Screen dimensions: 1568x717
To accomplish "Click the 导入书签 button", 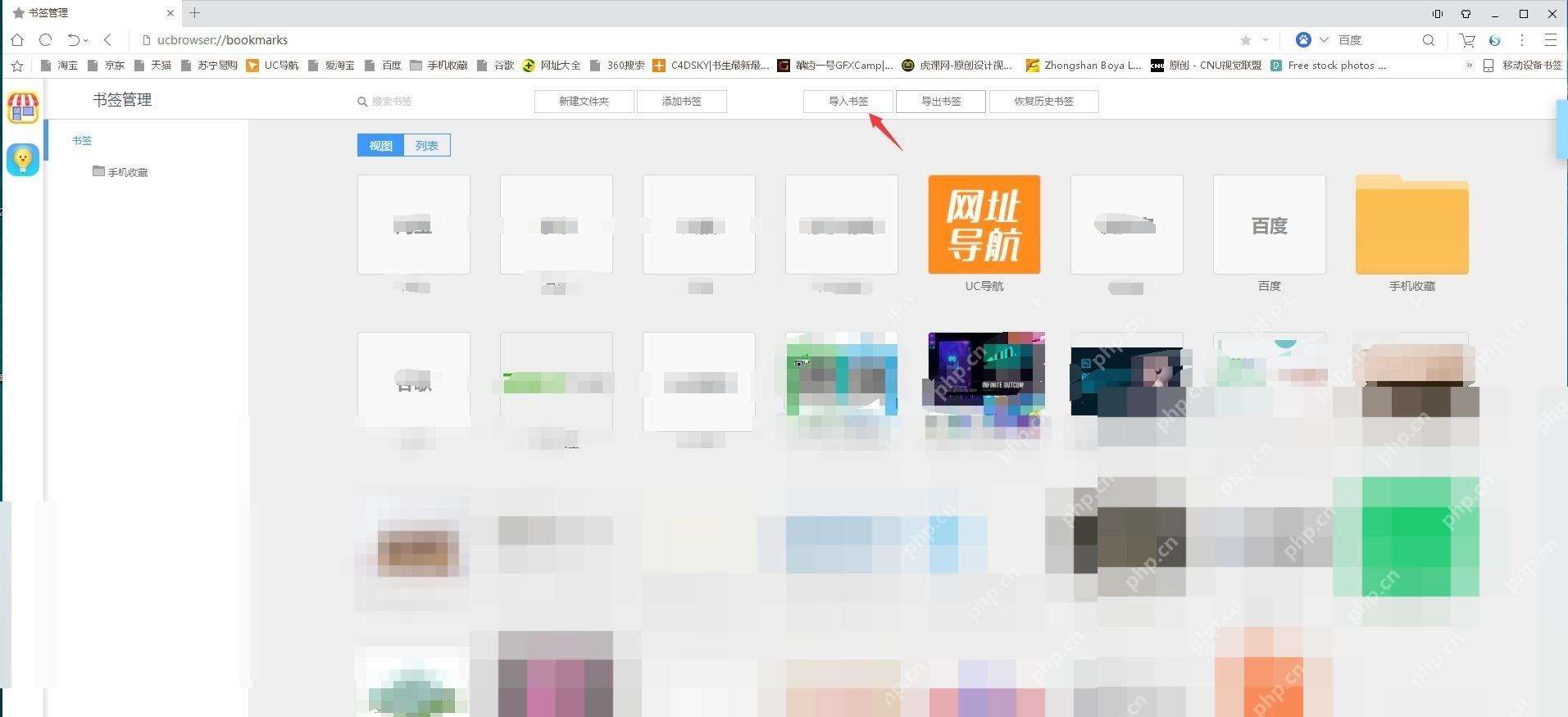I will pos(848,102).
